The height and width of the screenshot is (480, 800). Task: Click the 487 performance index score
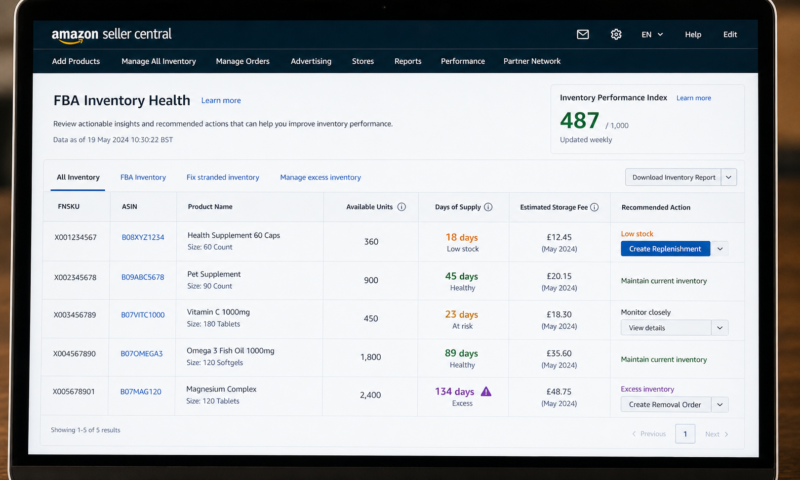point(580,120)
